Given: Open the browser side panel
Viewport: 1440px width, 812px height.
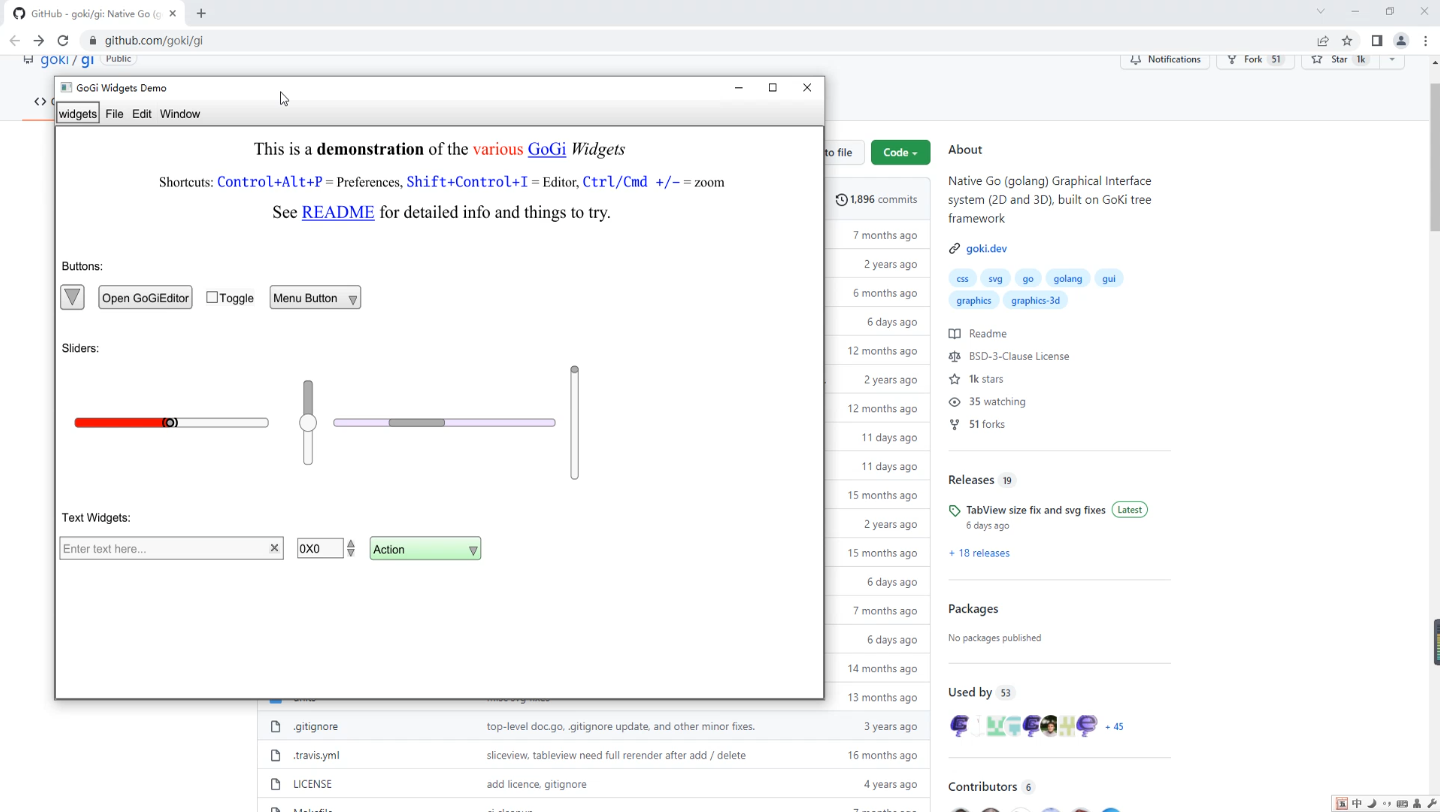Looking at the screenshot, I should [x=1377, y=41].
